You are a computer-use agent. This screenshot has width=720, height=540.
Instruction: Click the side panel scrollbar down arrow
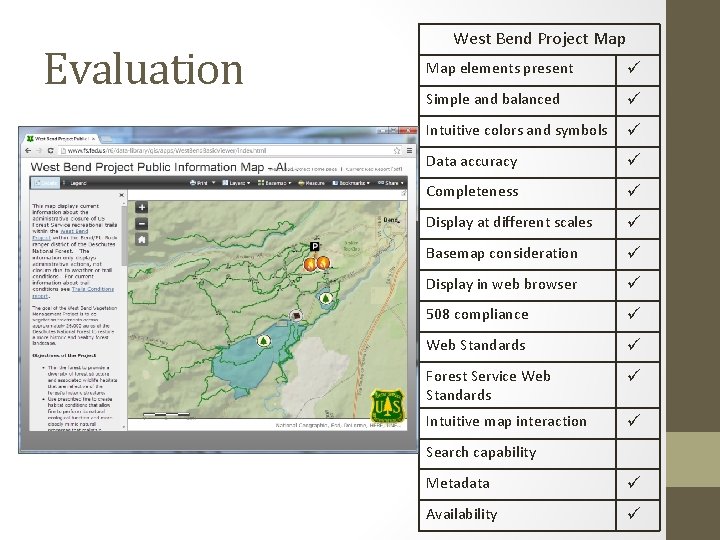124,428
